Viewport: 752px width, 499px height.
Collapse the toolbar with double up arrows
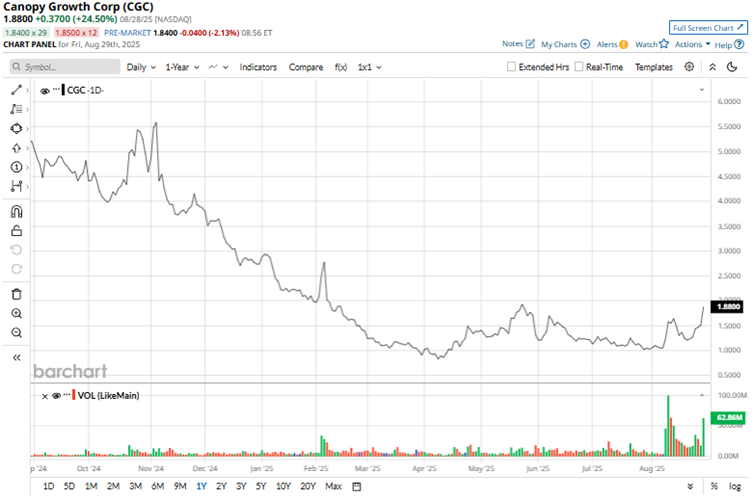pyautogui.click(x=713, y=67)
